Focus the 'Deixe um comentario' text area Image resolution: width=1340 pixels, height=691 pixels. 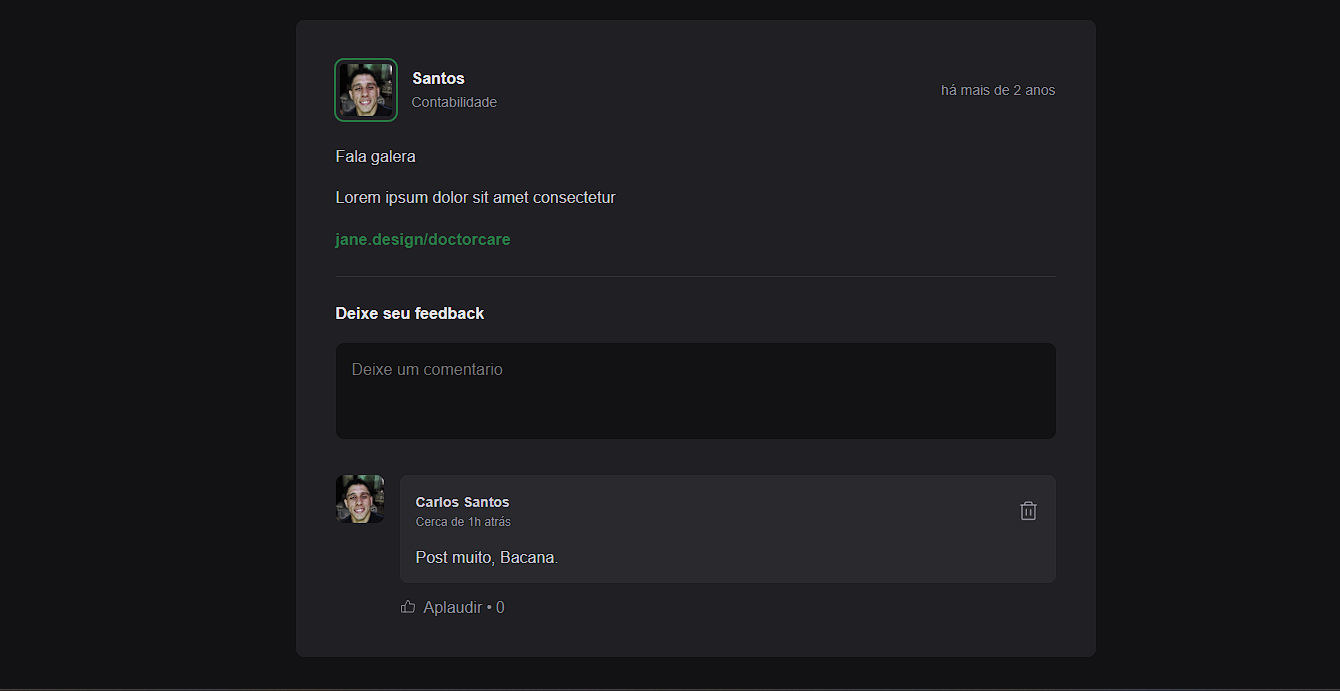pos(696,391)
